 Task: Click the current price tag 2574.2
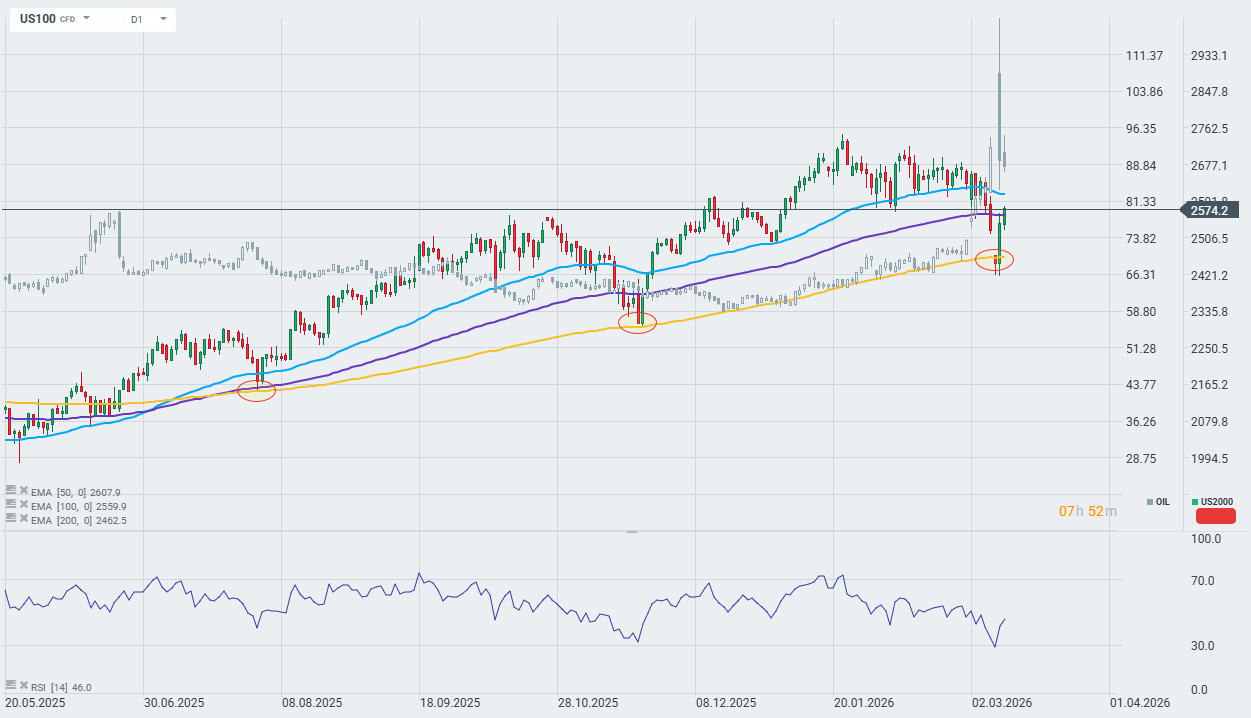tap(1212, 209)
